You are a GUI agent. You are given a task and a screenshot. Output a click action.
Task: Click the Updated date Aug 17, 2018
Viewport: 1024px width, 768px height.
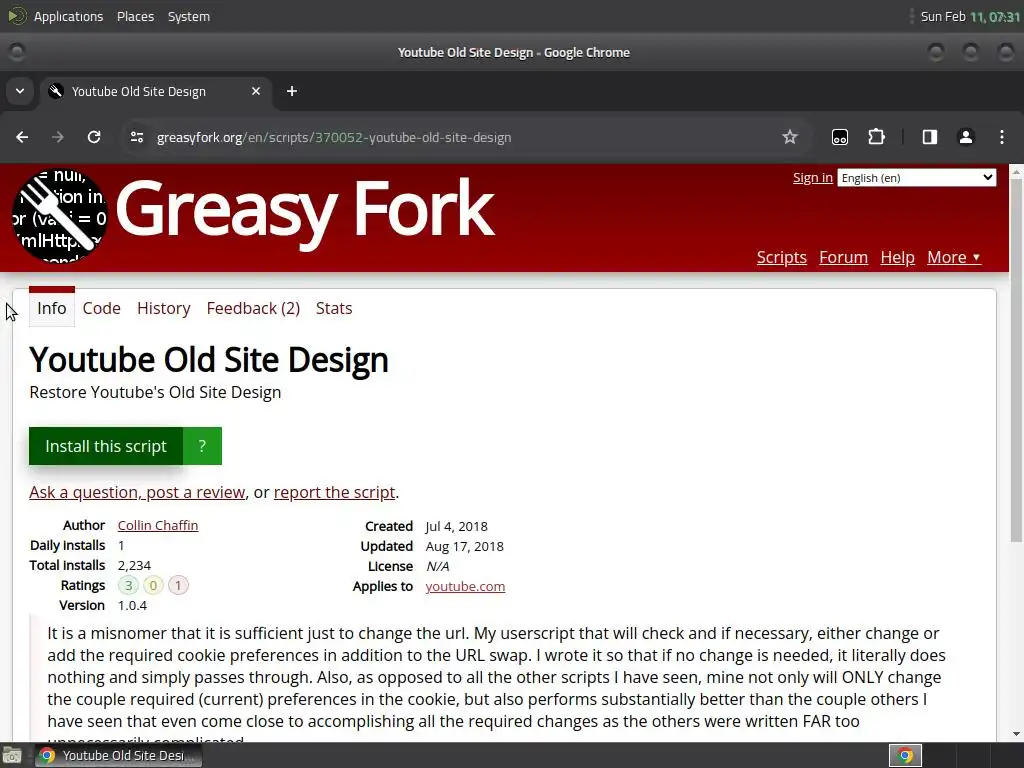tap(464, 547)
